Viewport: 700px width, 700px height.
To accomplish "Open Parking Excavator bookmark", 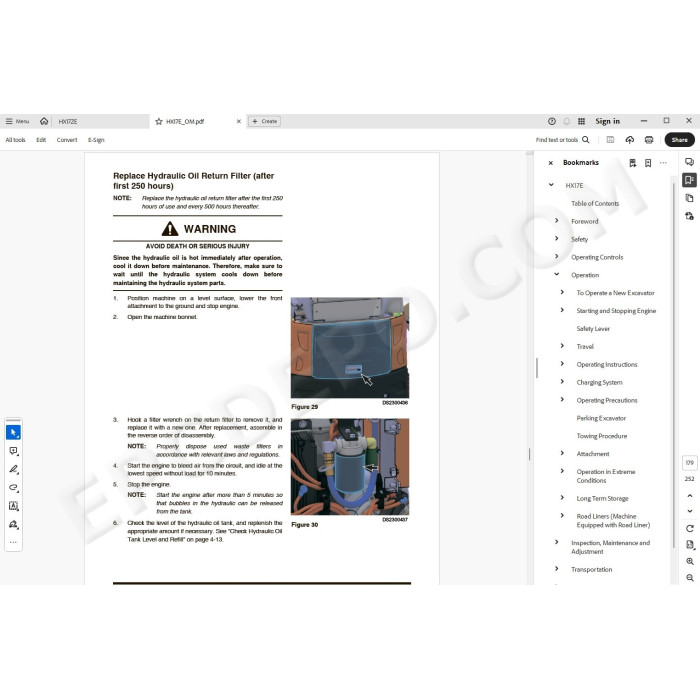I will [601, 418].
